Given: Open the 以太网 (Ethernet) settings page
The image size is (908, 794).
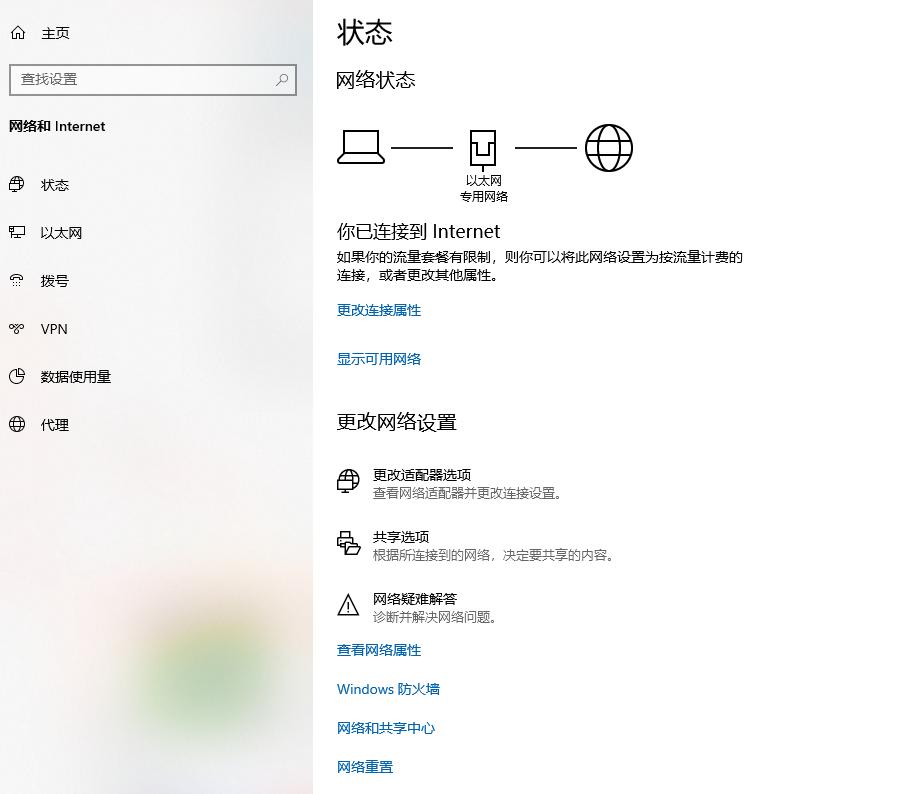Looking at the screenshot, I should pos(62,233).
